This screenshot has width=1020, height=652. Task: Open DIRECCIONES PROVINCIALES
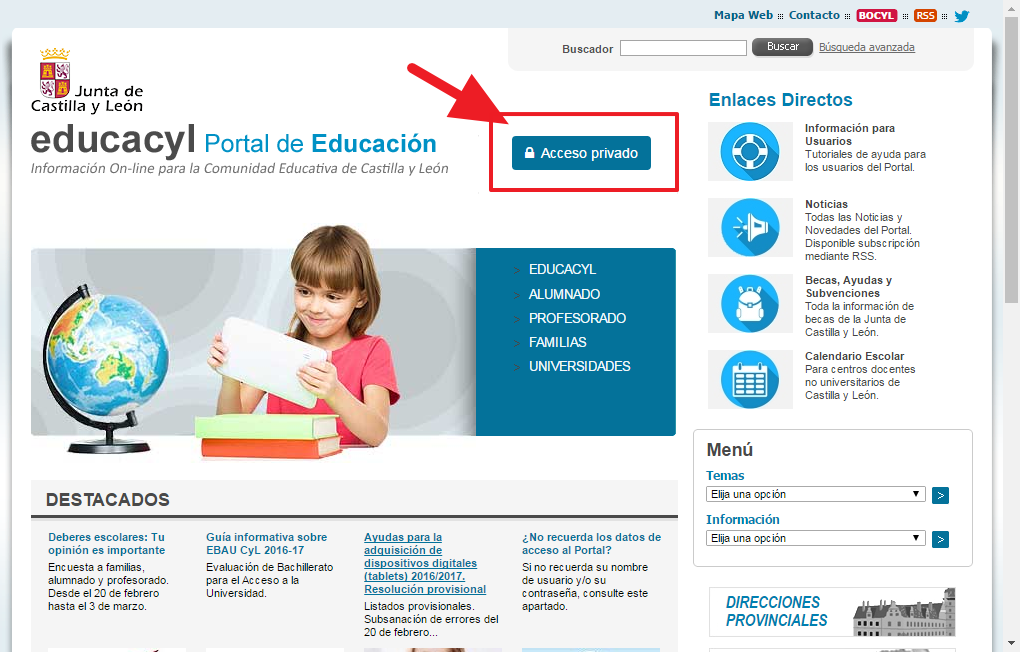[x=775, y=611]
